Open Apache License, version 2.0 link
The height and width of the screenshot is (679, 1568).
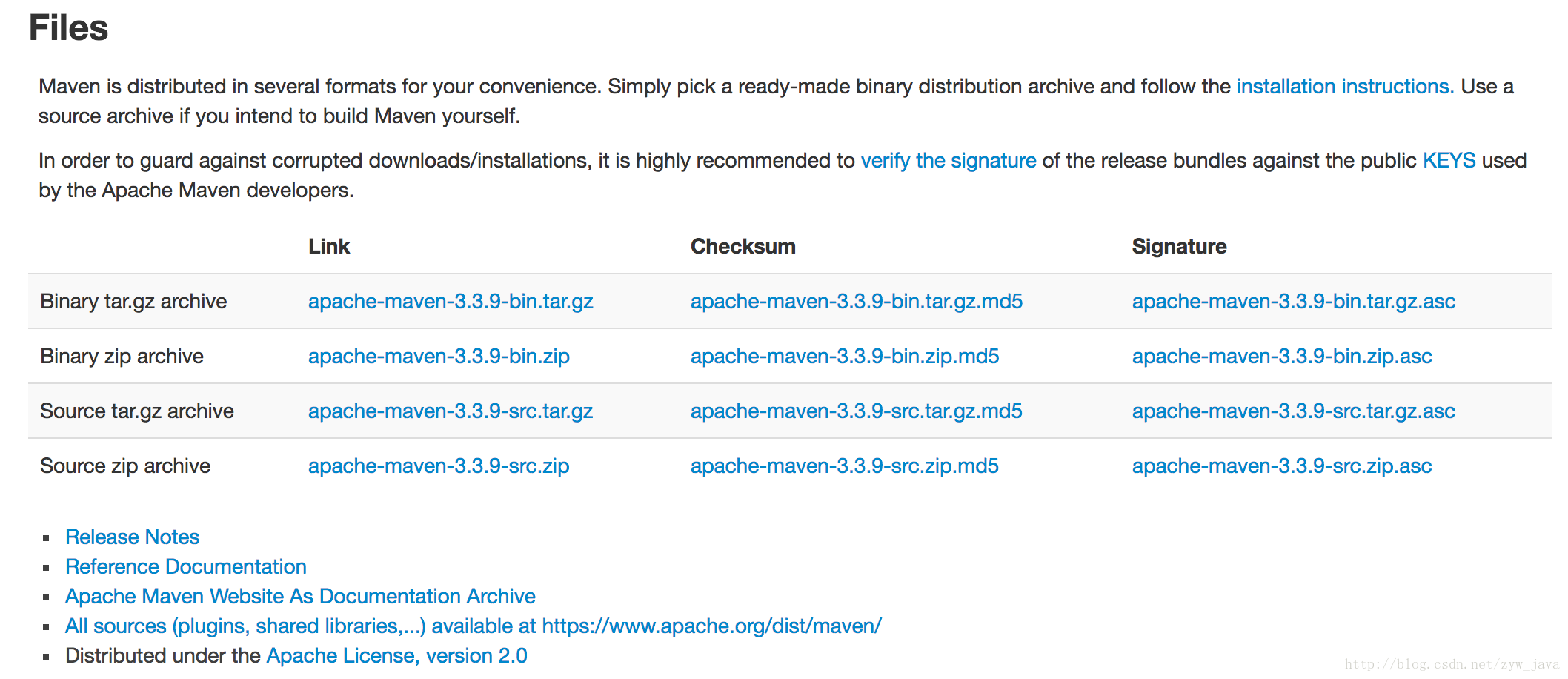(396, 656)
